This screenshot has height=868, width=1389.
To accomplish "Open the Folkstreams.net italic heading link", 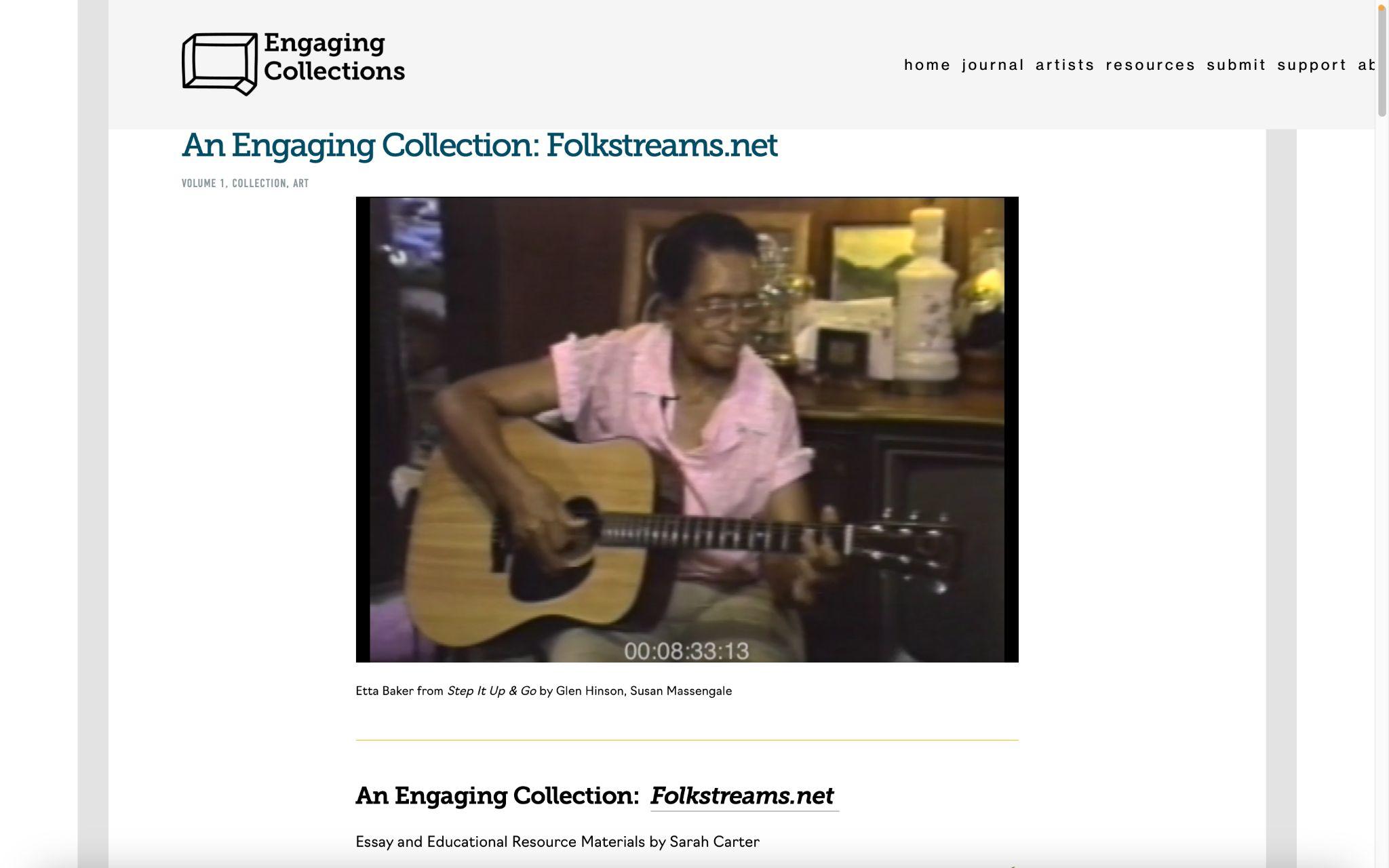I will [743, 795].
